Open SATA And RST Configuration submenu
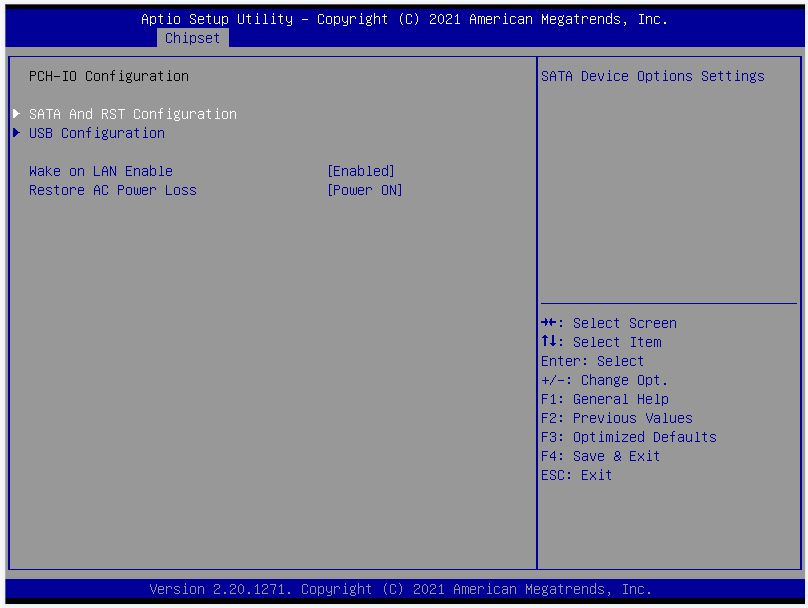 (133, 114)
